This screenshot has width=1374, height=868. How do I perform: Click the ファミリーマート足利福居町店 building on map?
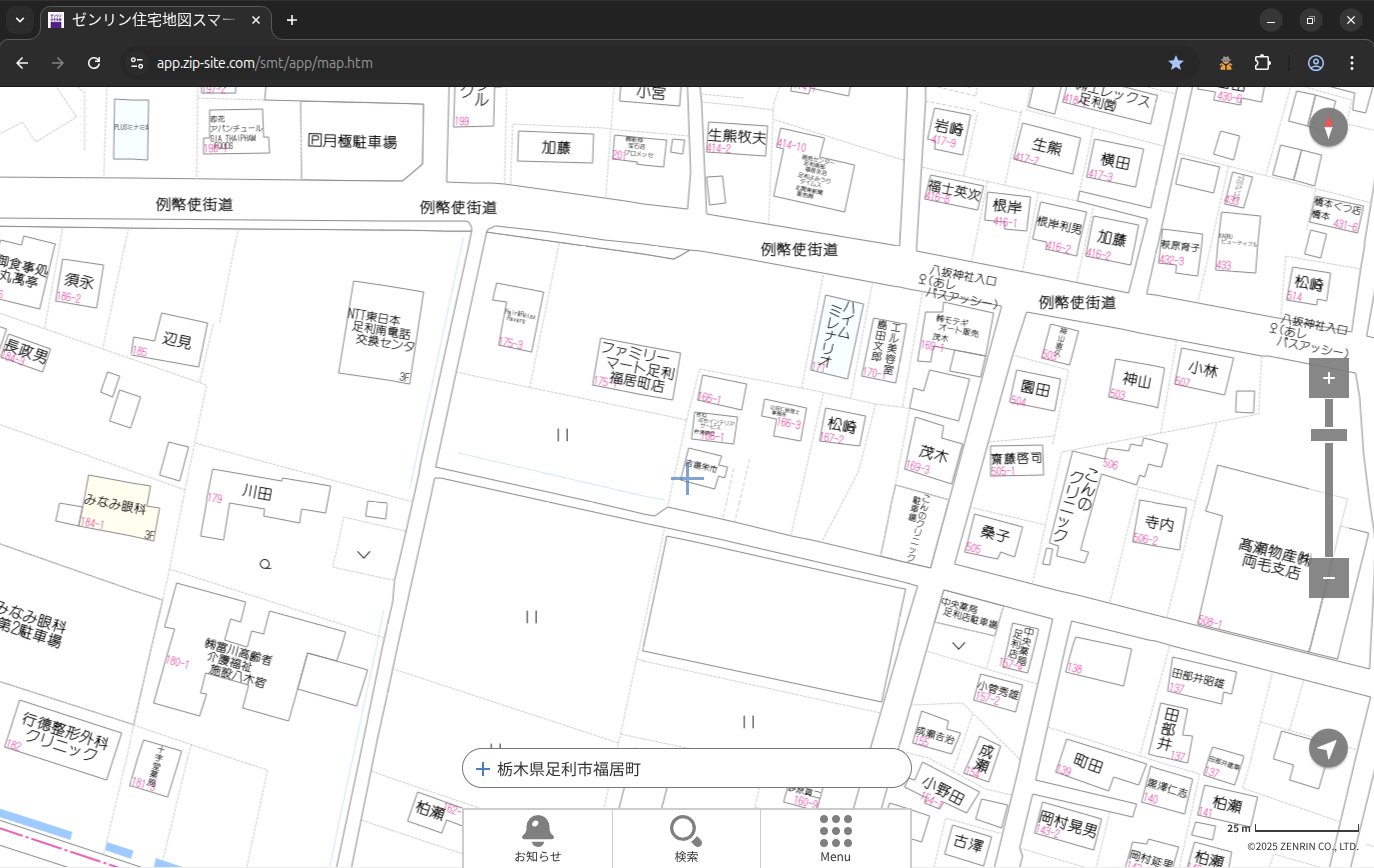click(x=638, y=367)
